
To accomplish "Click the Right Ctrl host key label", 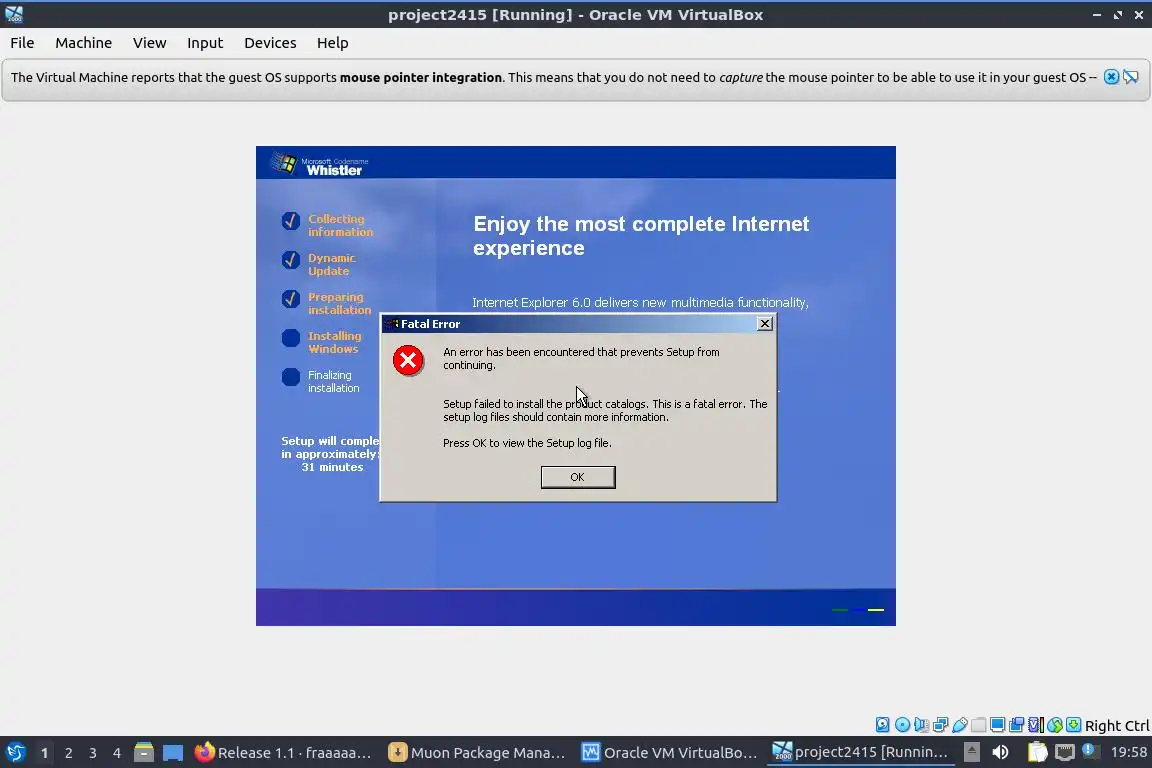I will [x=1117, y=726].
